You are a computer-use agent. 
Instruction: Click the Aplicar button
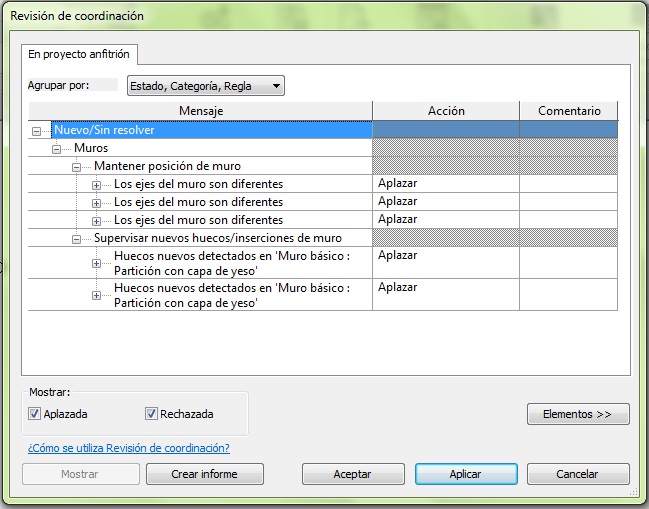point(465,474)
